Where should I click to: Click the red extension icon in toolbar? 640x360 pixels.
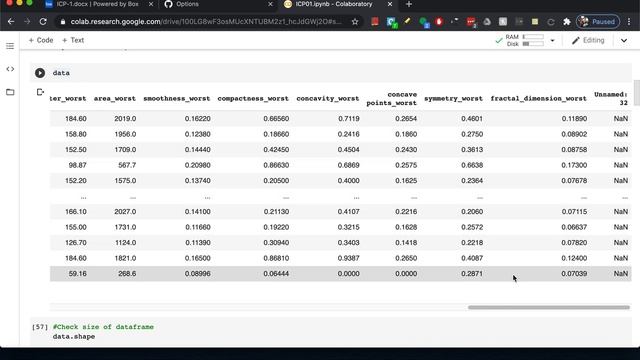[x=375, y=22]
